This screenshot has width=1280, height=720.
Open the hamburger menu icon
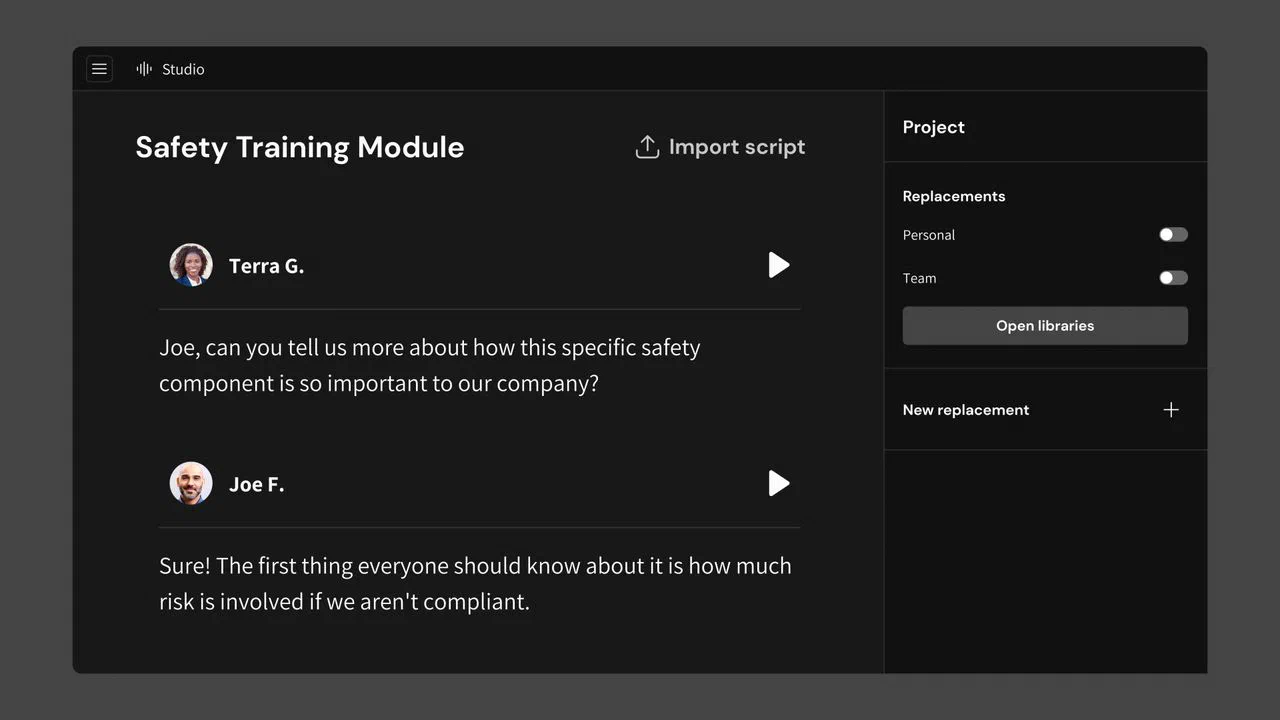click(99, 69)
